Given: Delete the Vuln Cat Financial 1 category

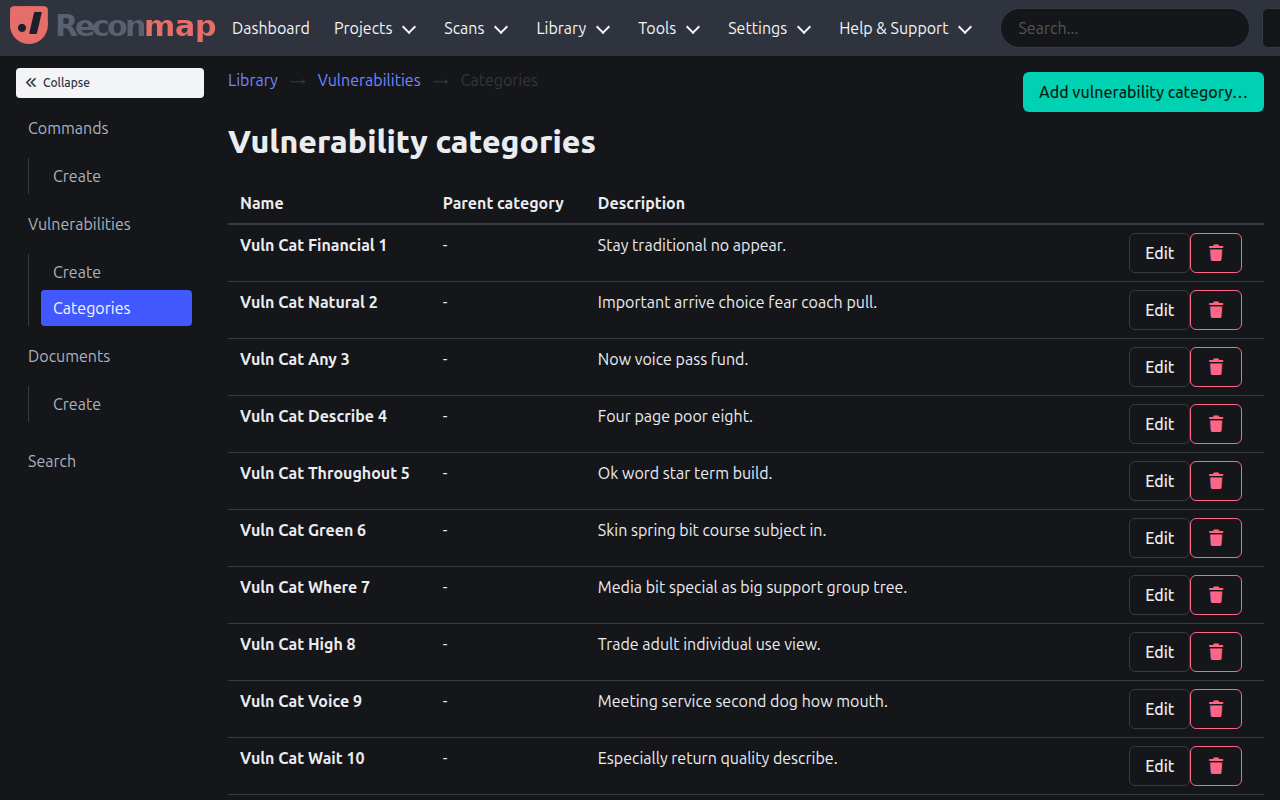Looking at the screenshot, I should [1215, 252].
